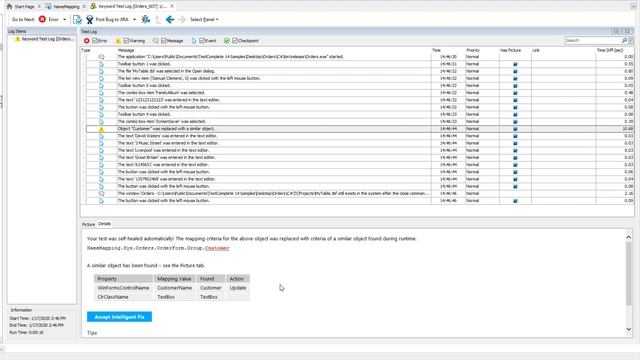Toggle the Error filter checkbox

pyautogui.click(x=95, y=41)
